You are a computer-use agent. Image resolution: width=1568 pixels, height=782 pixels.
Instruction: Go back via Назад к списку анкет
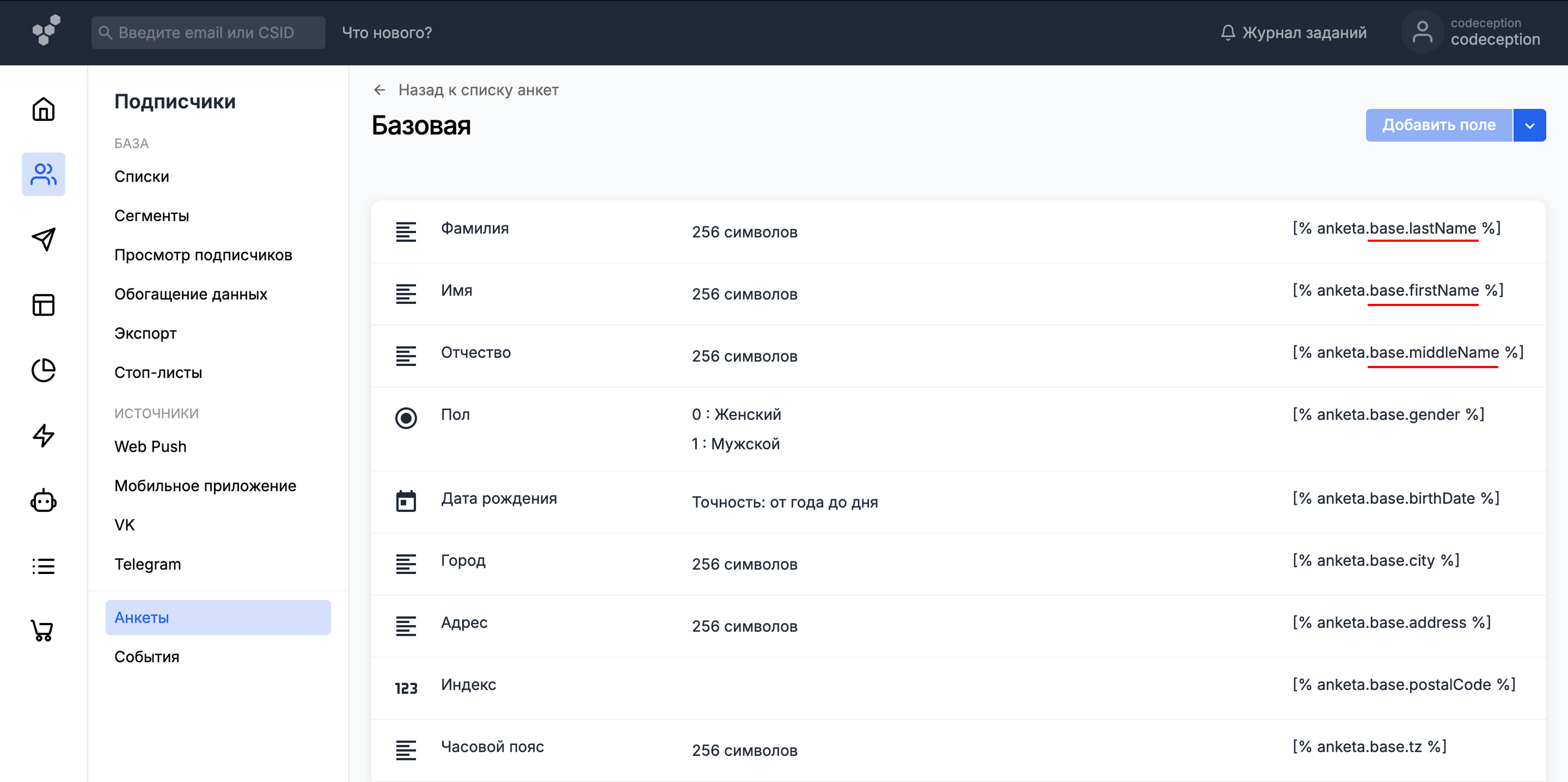(466, 90)
